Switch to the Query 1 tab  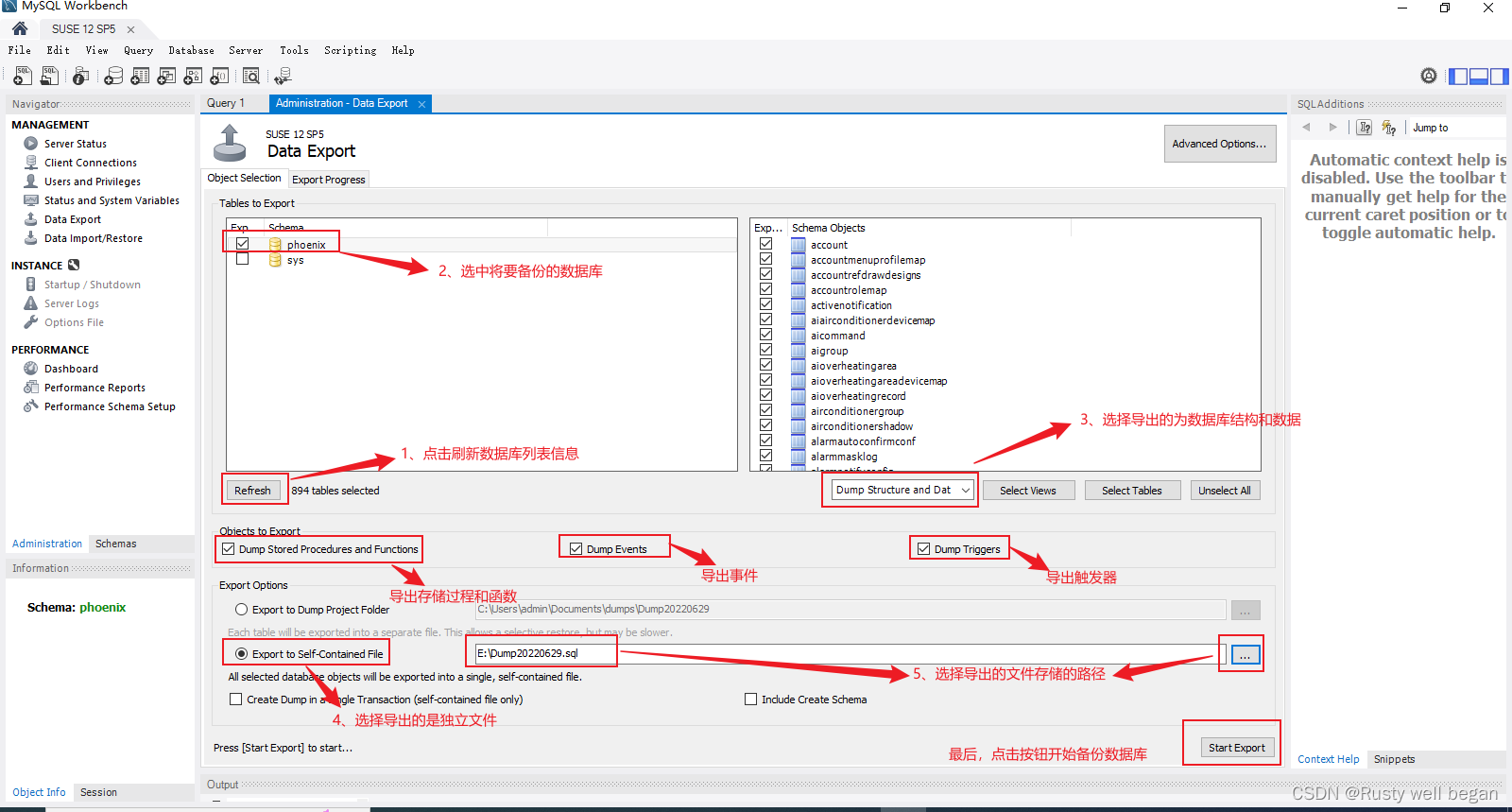tap(226, 104)
